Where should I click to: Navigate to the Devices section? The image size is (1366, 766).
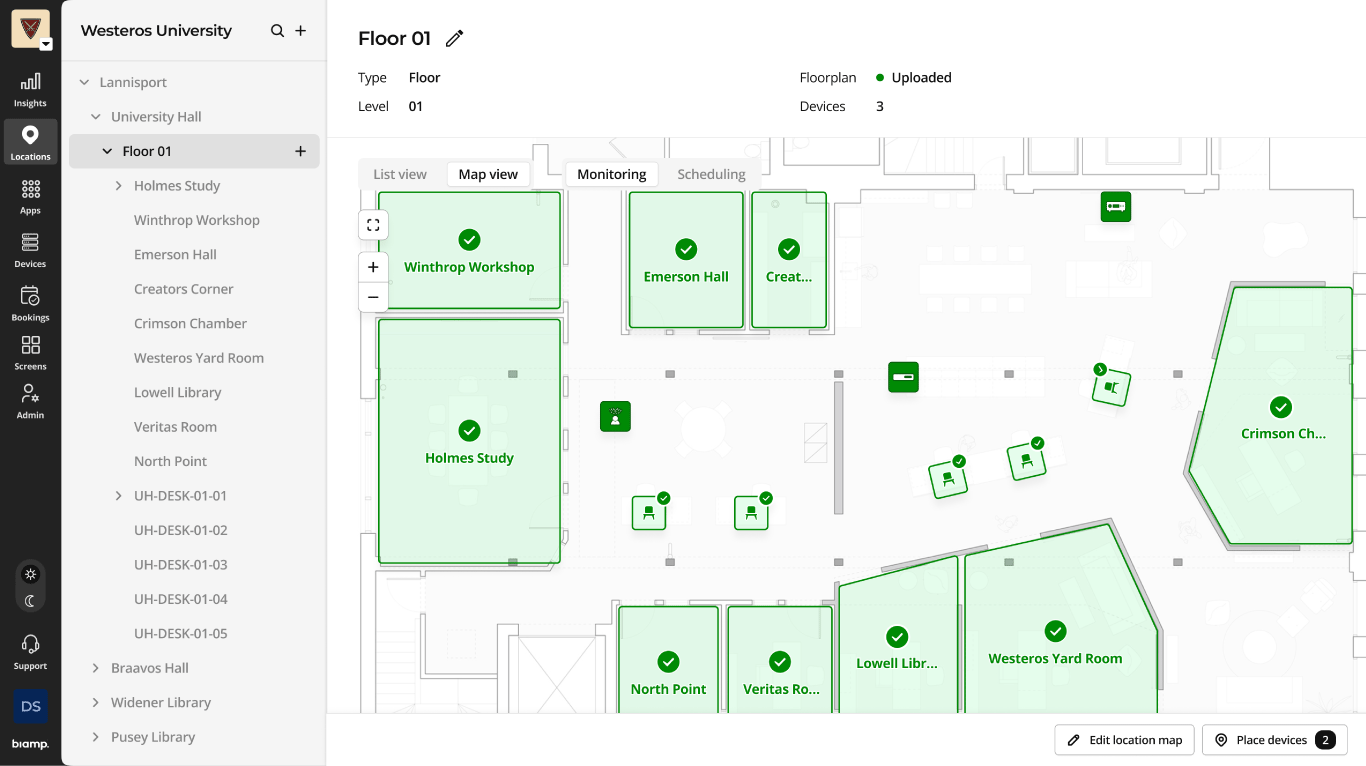coord(30,249)
